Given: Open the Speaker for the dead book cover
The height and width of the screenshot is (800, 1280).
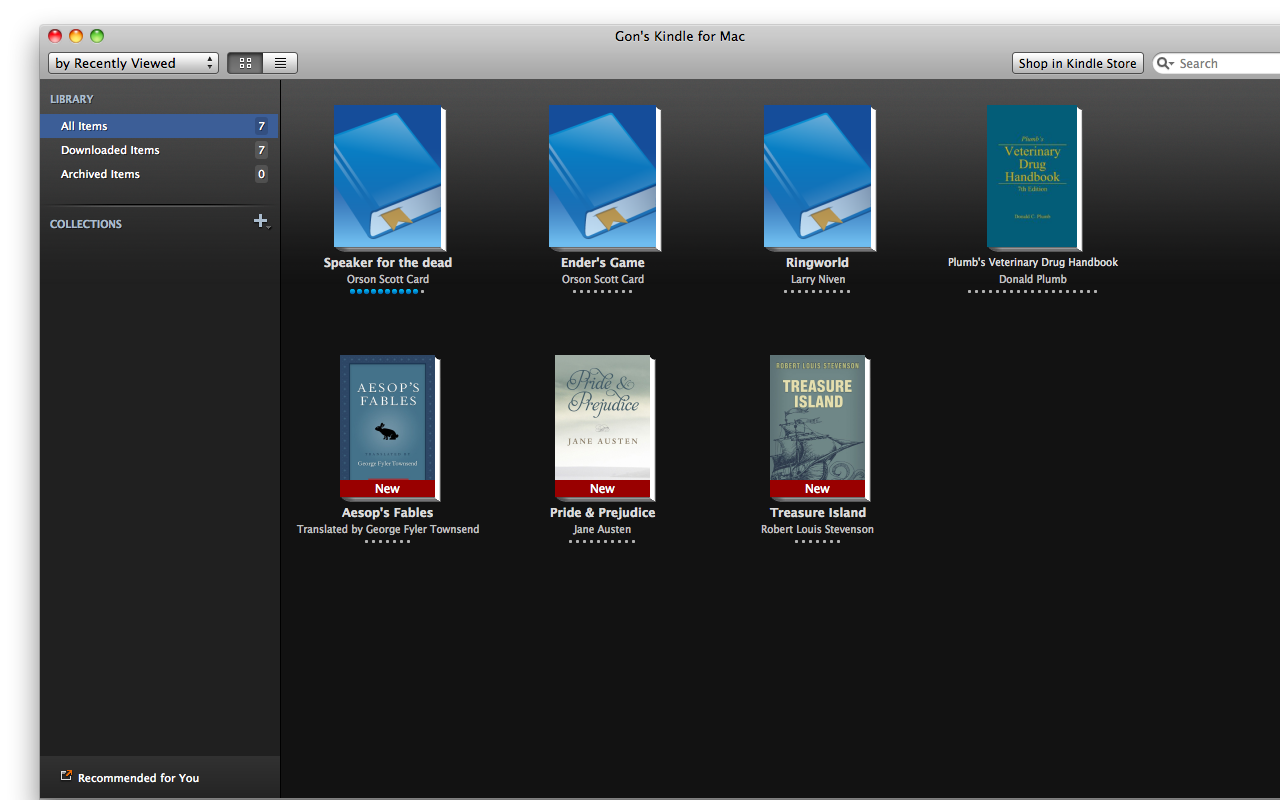Looking at the screenshot, I should pyautogui.click(x=388, y=178).
